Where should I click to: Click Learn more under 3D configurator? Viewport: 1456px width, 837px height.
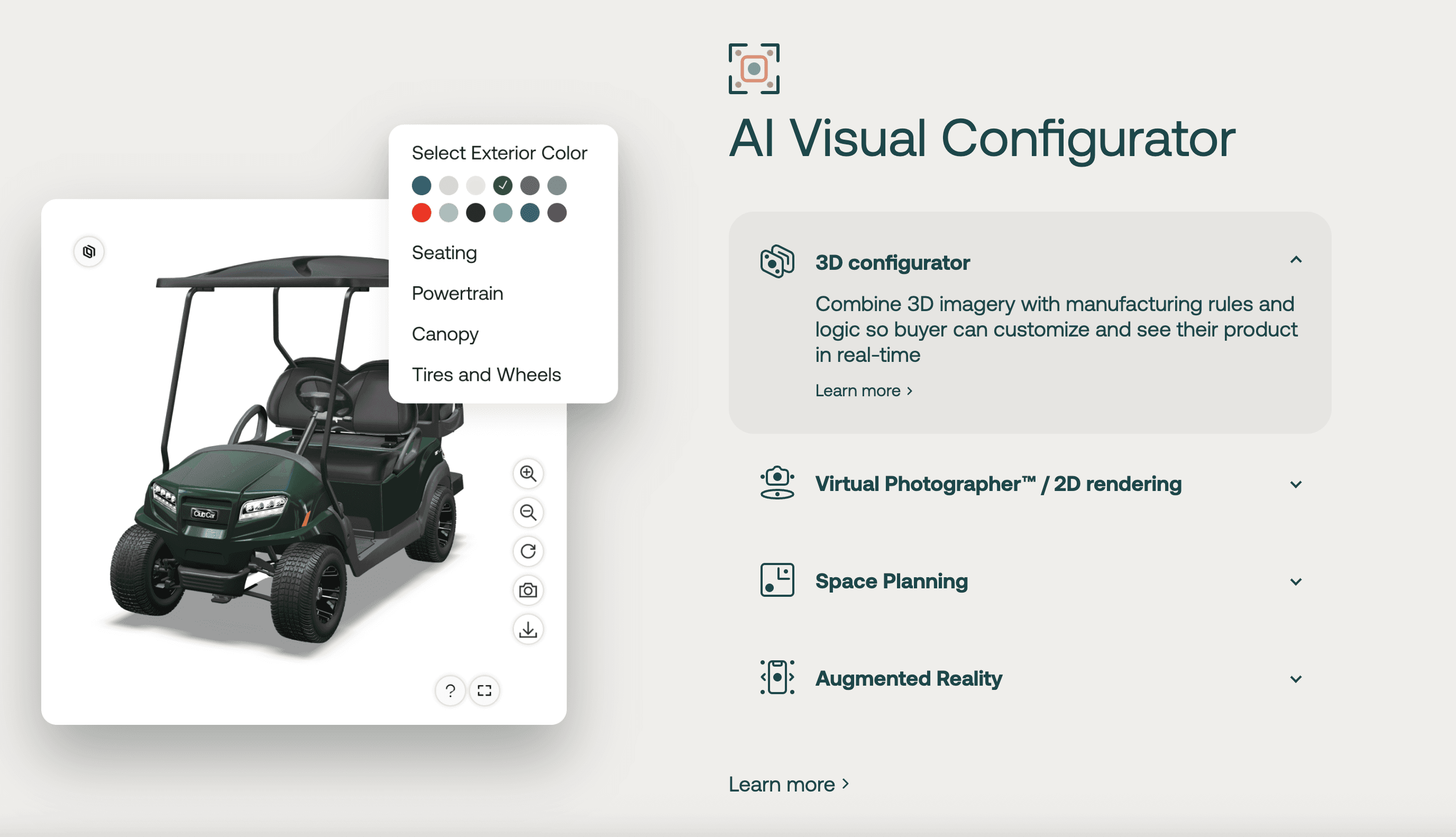[x=864, y=391]
